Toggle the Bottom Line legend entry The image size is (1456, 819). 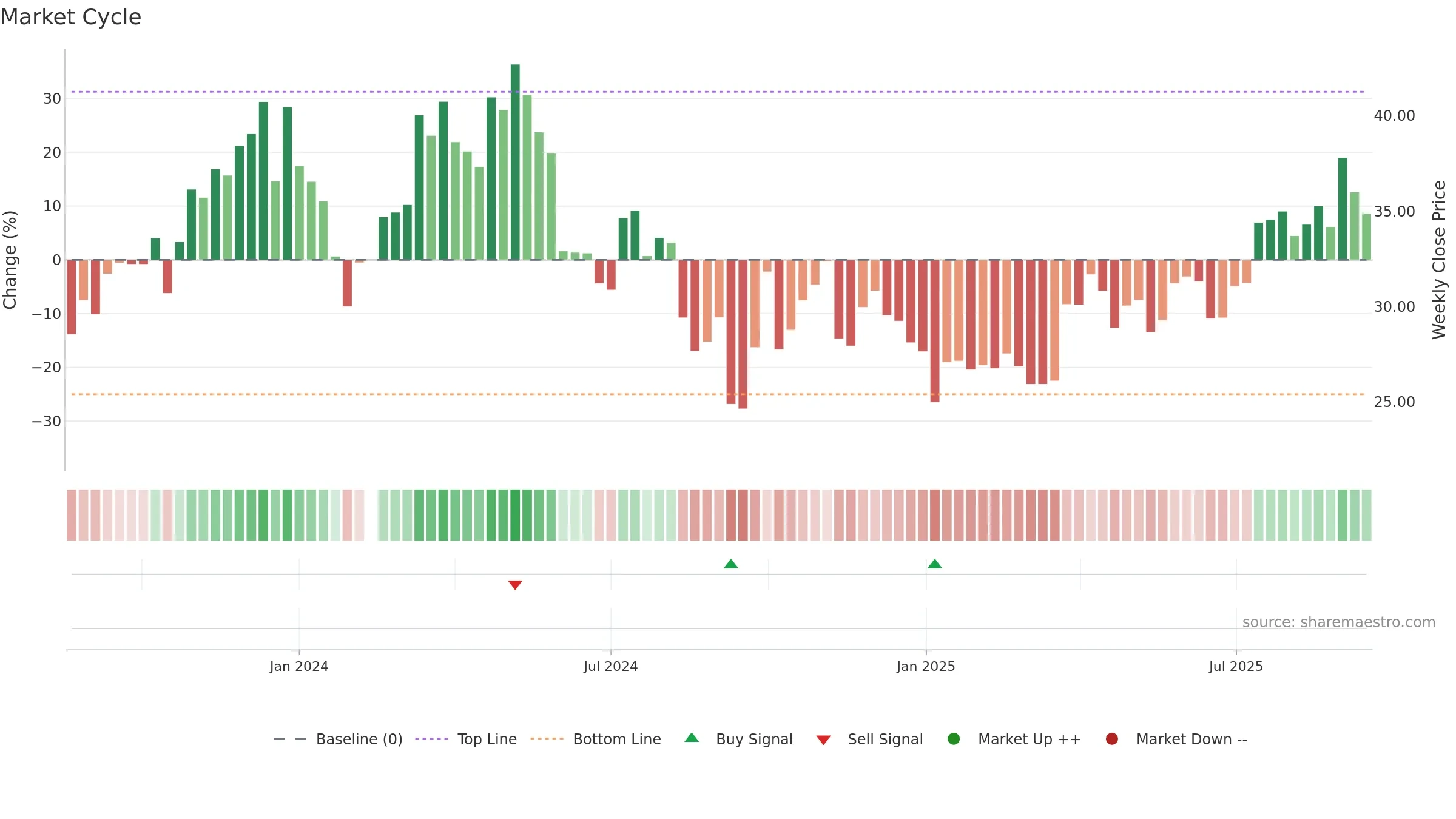point(596,739)
